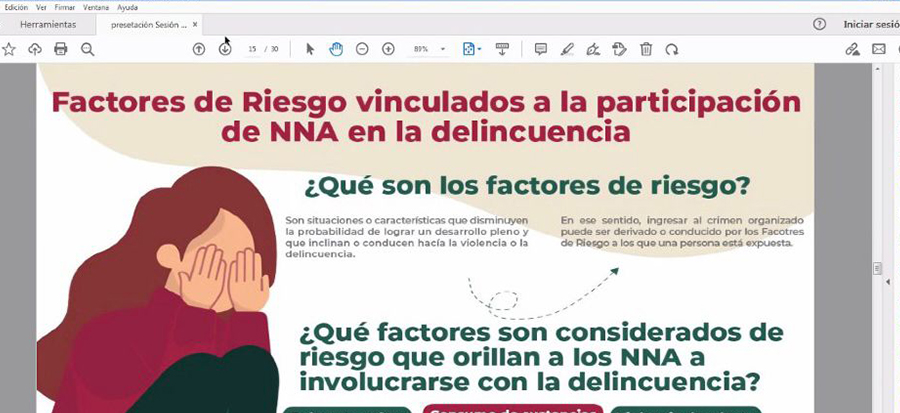Go to the previous page arrow

199,49
